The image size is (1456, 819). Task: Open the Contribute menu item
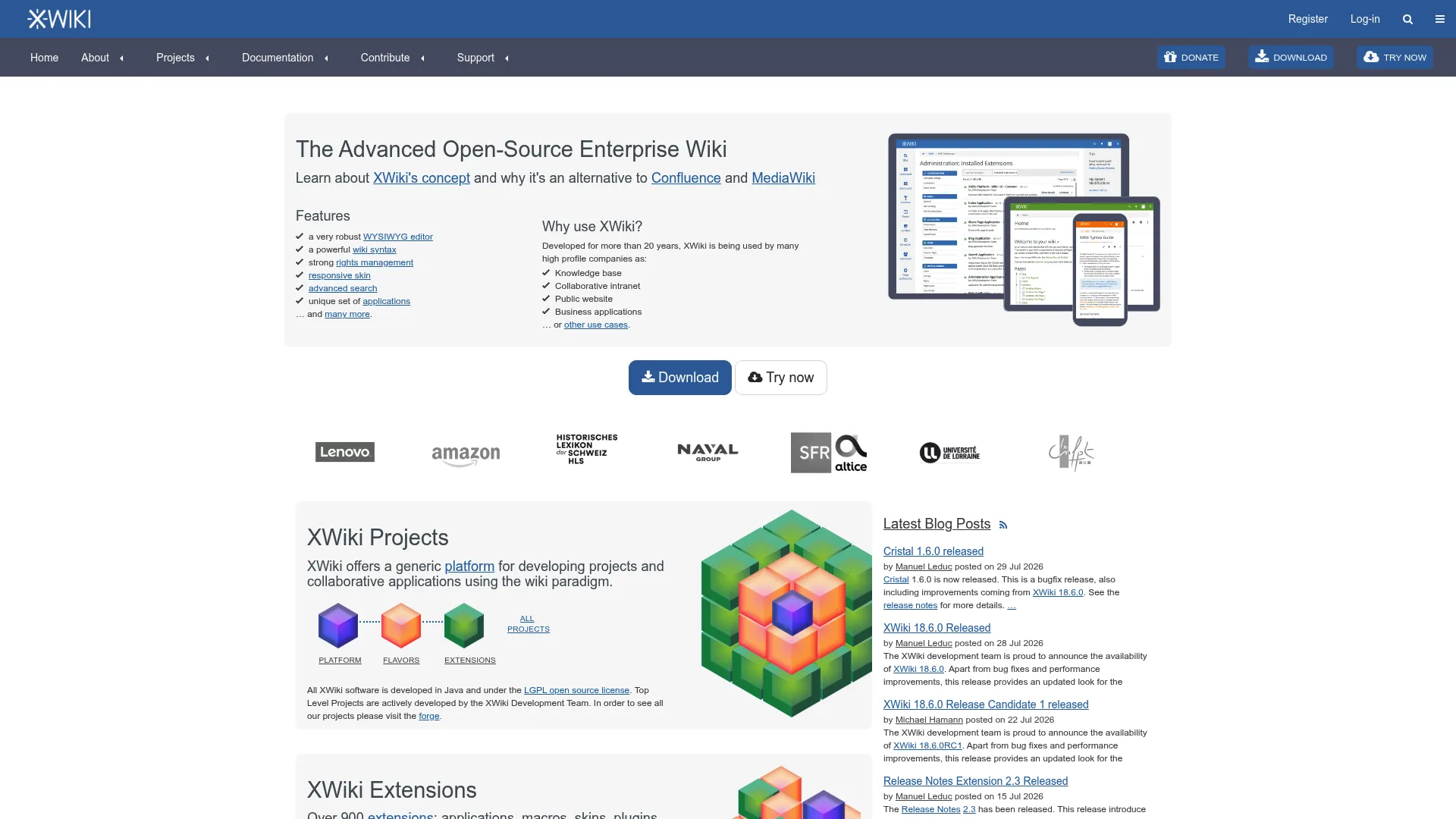384,58
